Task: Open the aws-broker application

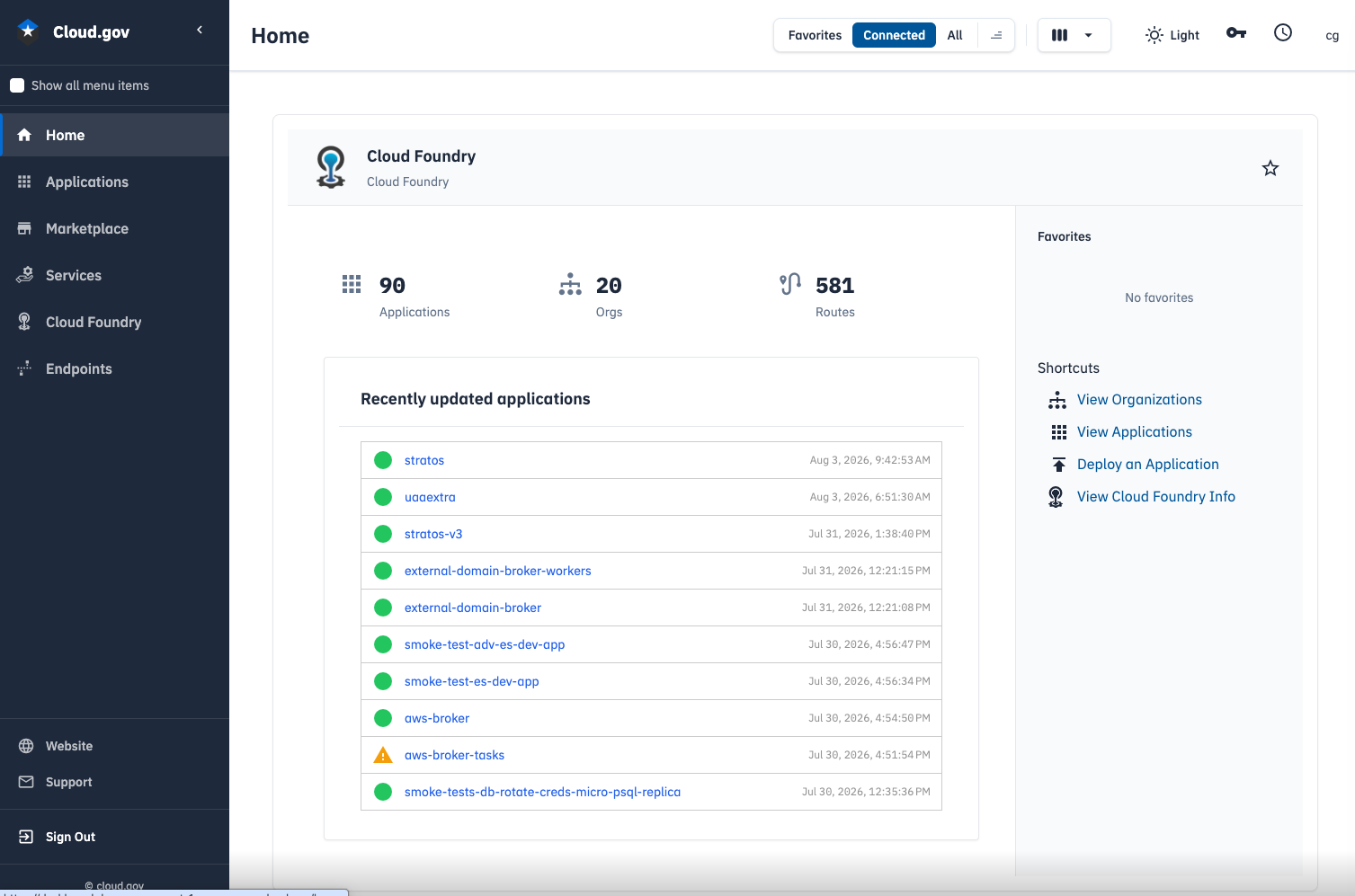Action: point(437,718)
